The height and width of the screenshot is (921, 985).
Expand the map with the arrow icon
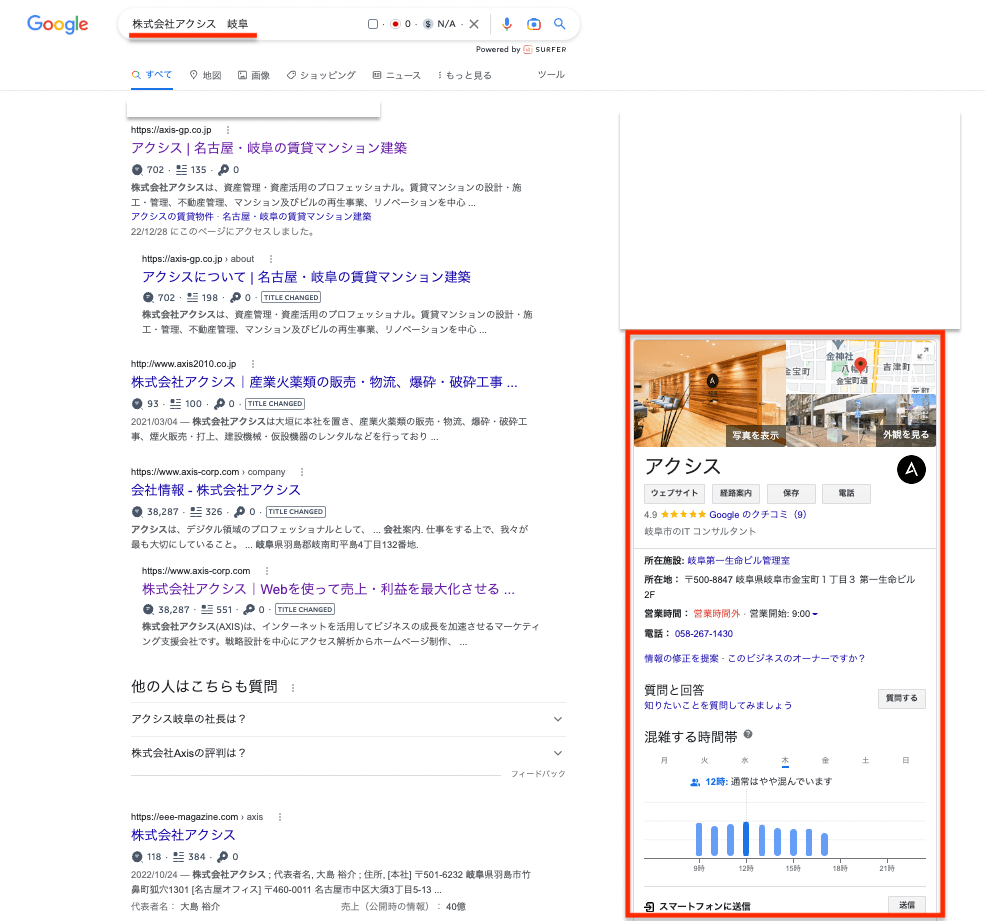[923, 352]
